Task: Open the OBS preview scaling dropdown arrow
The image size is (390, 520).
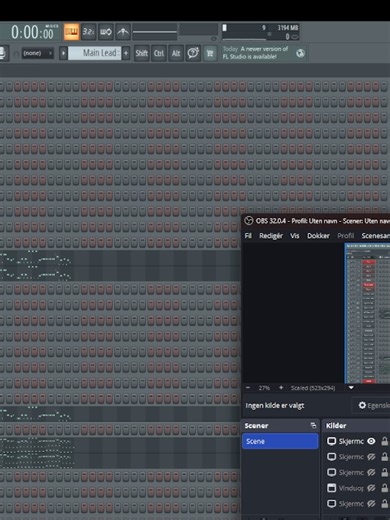Action: pyautogui.click(x=351, y=388)
